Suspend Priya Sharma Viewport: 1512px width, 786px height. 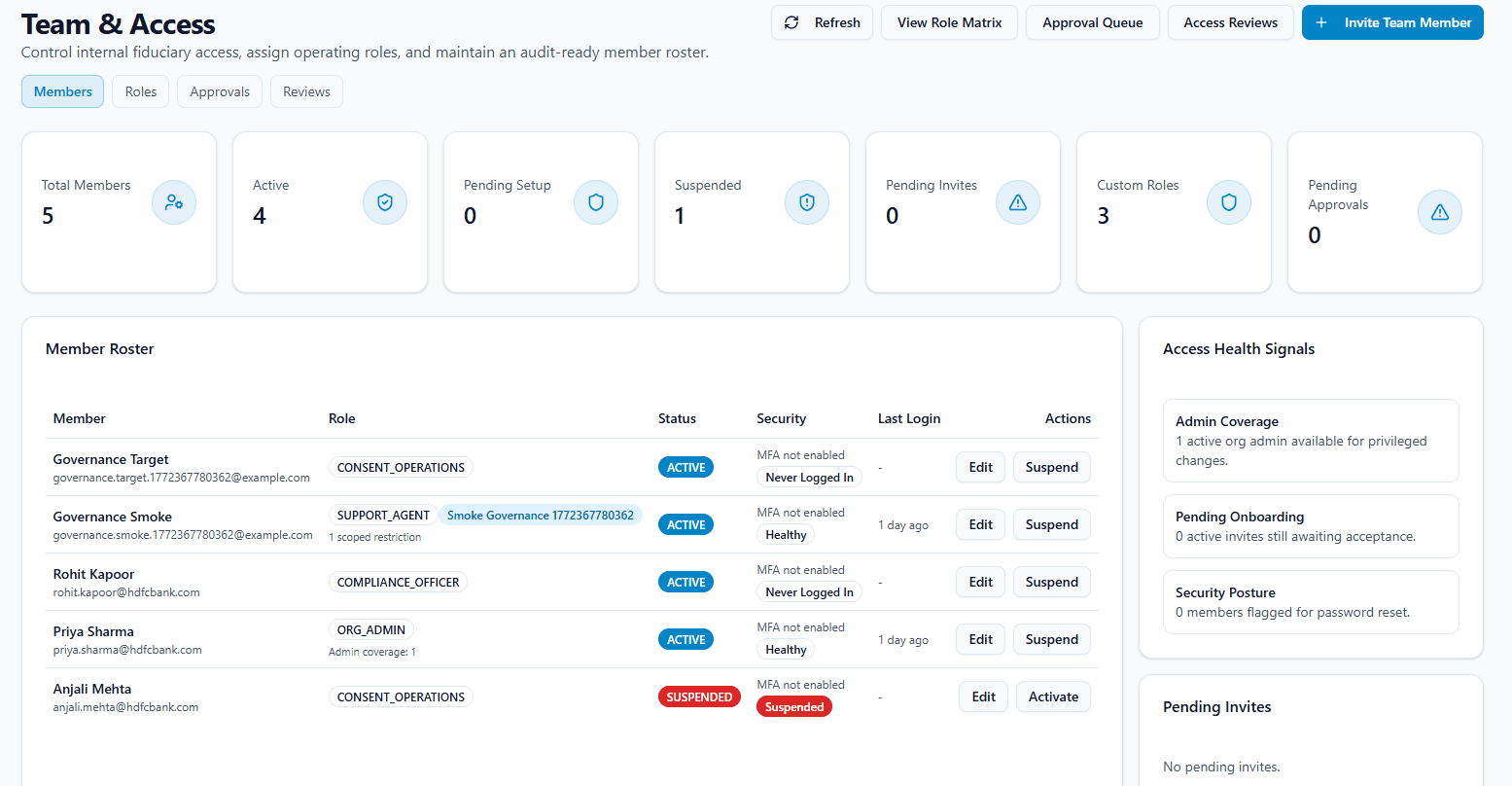[1051, 638]
